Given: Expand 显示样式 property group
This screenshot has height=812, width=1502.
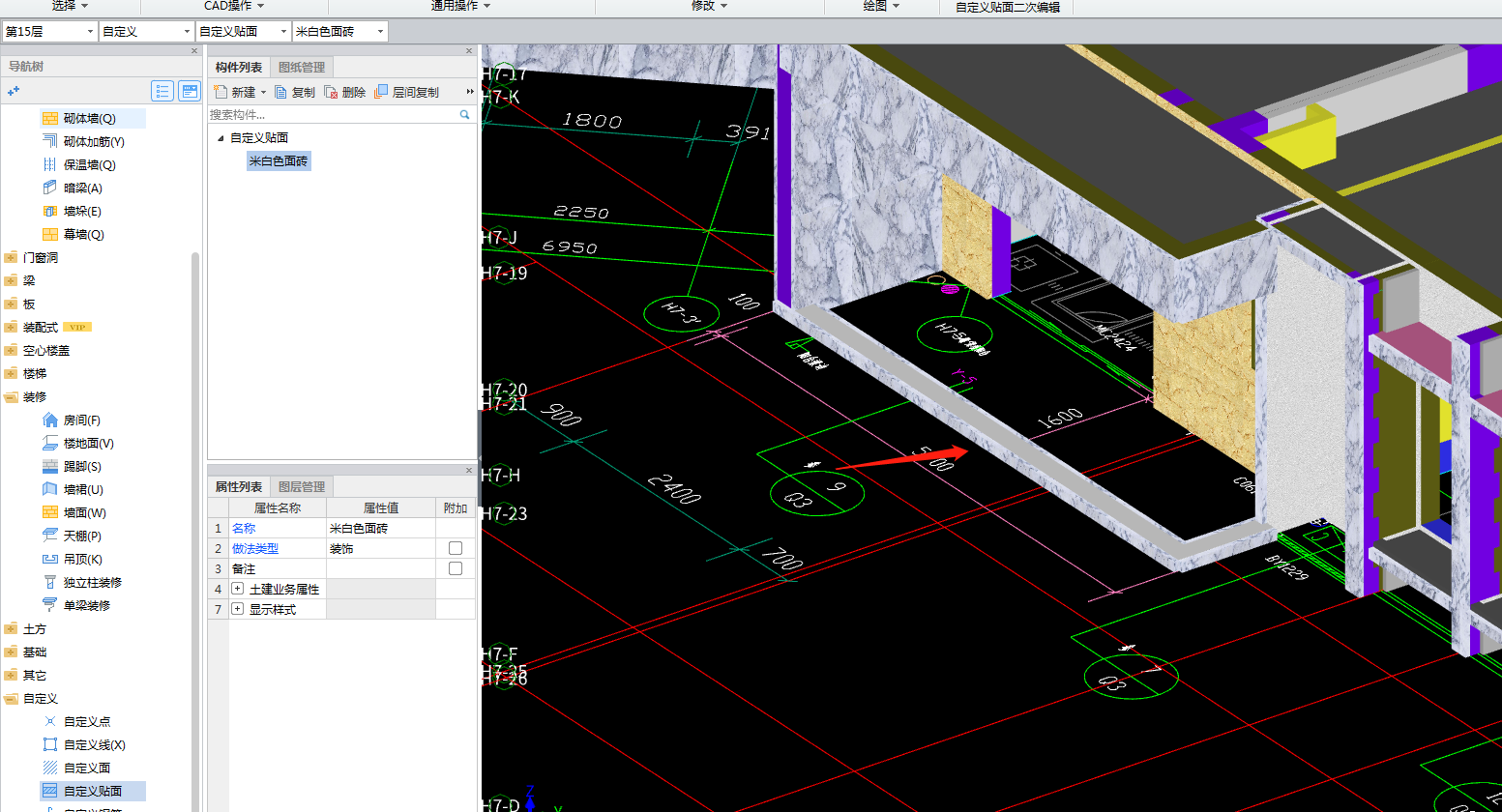Looking at the screenshot, I should pos(237,609).
